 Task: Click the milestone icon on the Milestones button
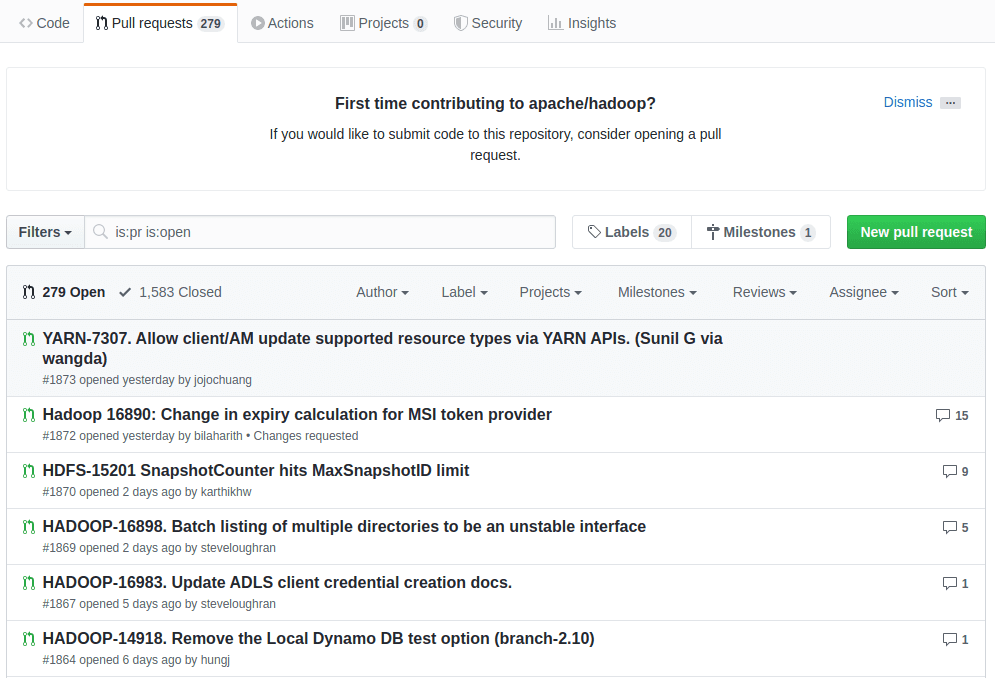[x=710, y=231]
